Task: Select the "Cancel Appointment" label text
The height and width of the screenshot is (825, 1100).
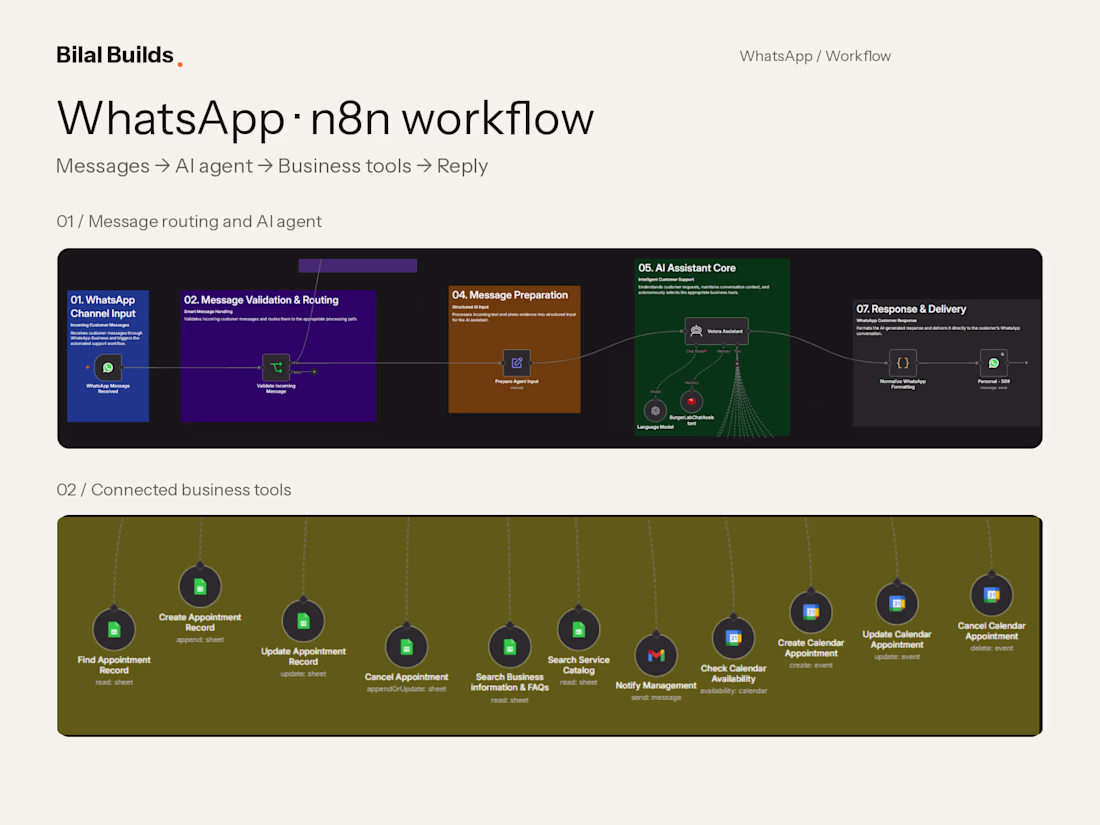Action: pyautogui.click(x=406, y=677)
